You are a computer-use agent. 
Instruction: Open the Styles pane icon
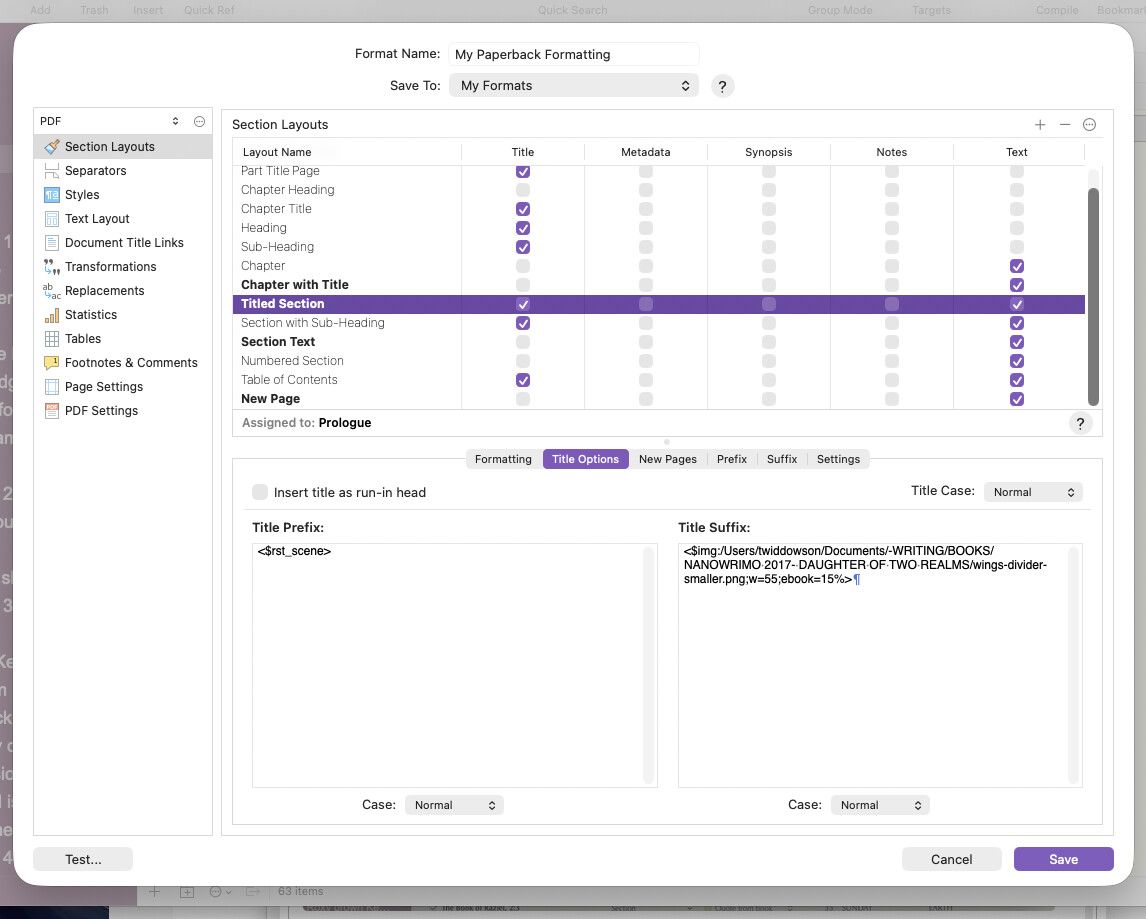point(52,195)
